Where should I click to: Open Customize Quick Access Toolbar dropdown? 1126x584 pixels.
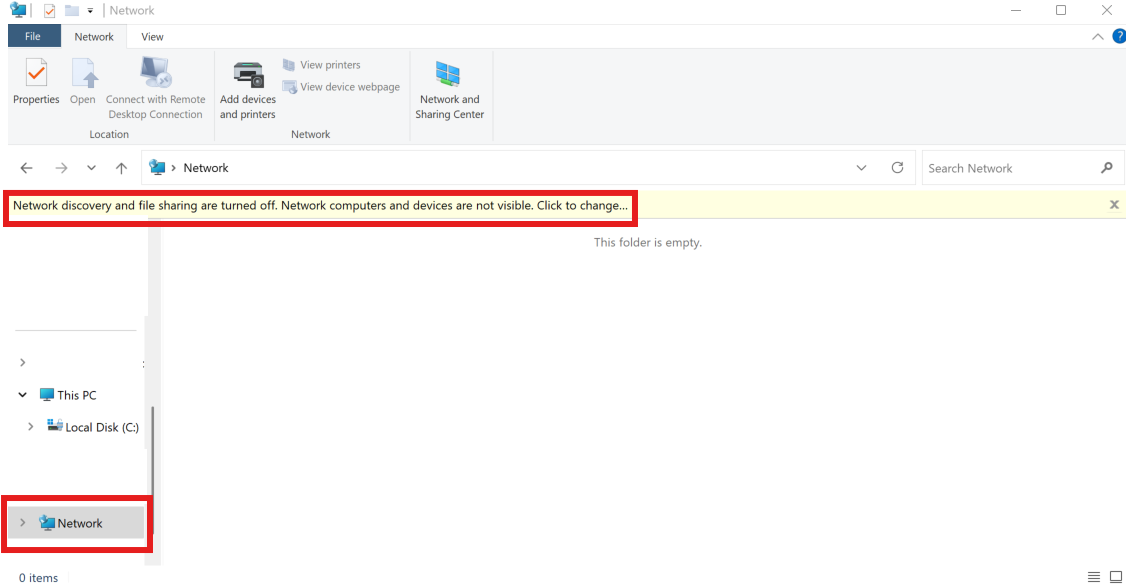90,11
